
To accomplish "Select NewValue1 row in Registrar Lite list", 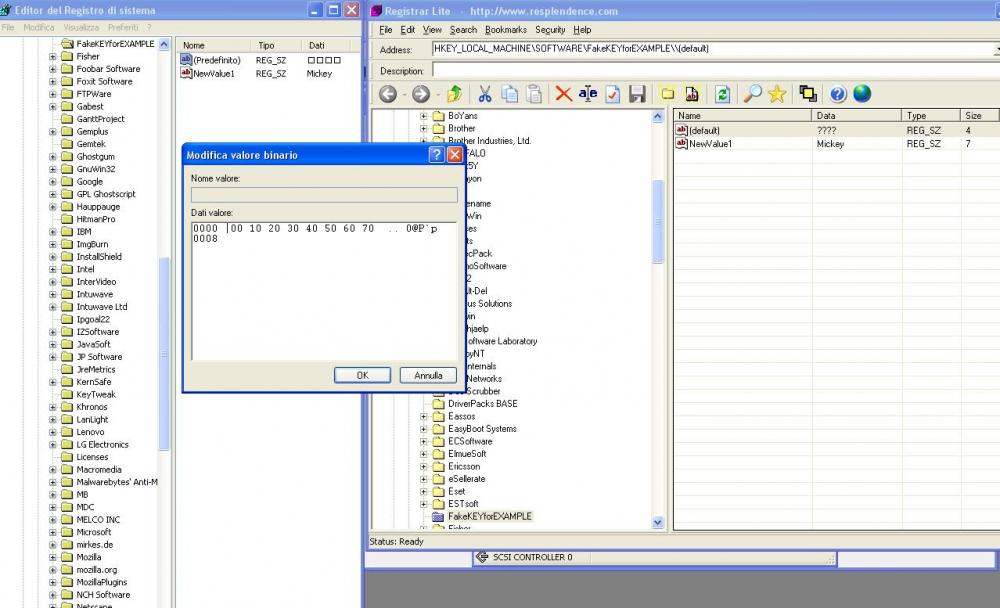I will (709, 144).
